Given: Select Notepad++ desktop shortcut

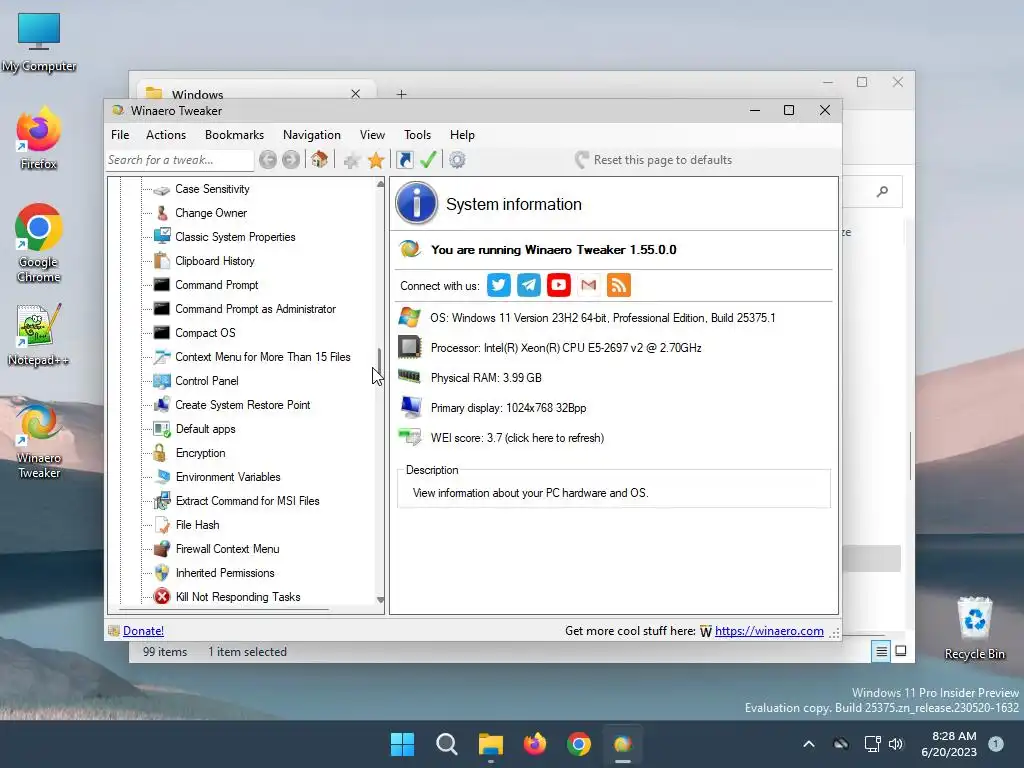Looking at the screenshot, I should [x=38, y=336].
